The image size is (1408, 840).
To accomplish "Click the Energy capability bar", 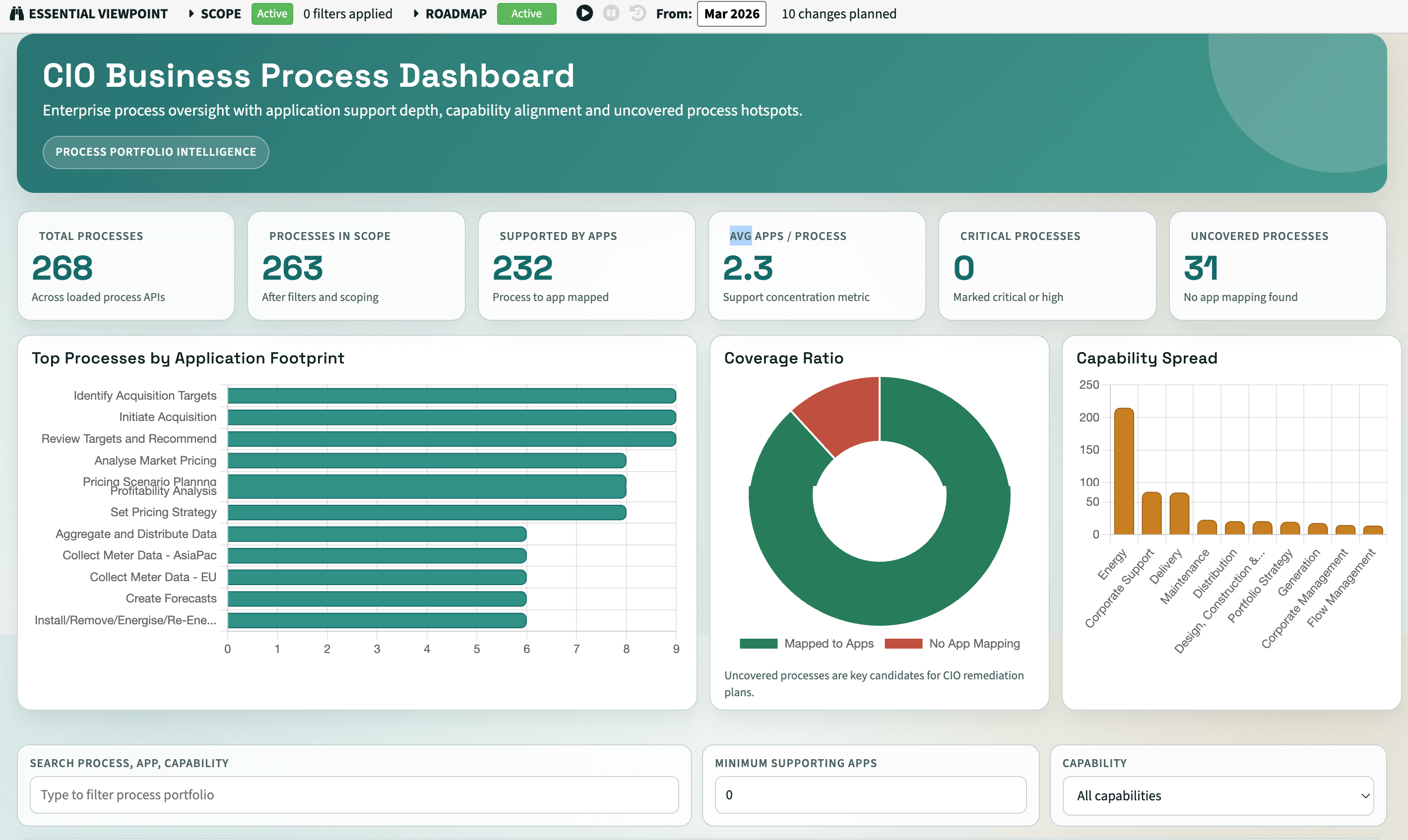I will point(1124,471).
